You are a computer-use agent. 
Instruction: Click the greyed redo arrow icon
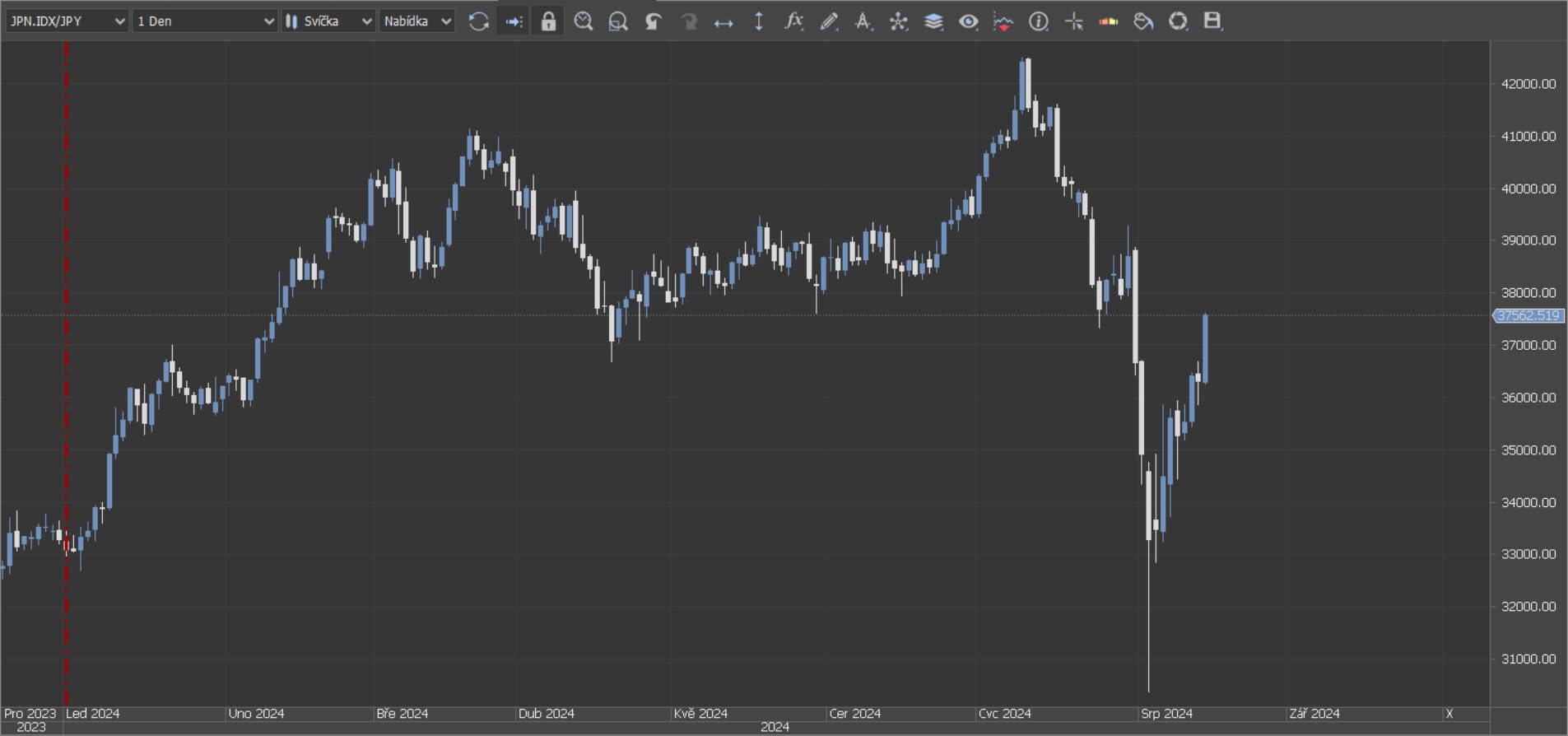click(689, 21)
